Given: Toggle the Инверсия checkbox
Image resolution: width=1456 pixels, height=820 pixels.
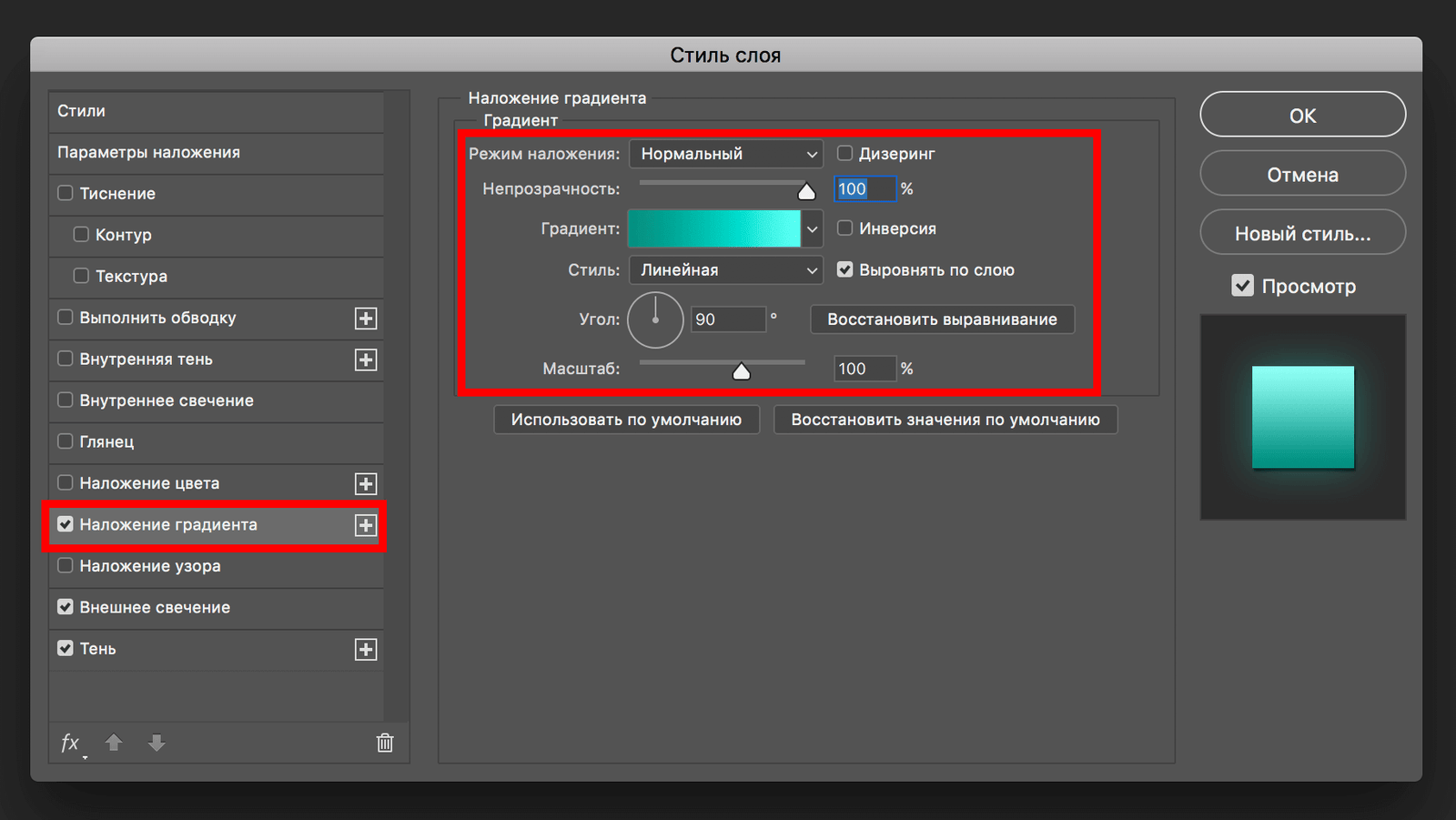Looking at the screenshot, I should tap(845, 228).
